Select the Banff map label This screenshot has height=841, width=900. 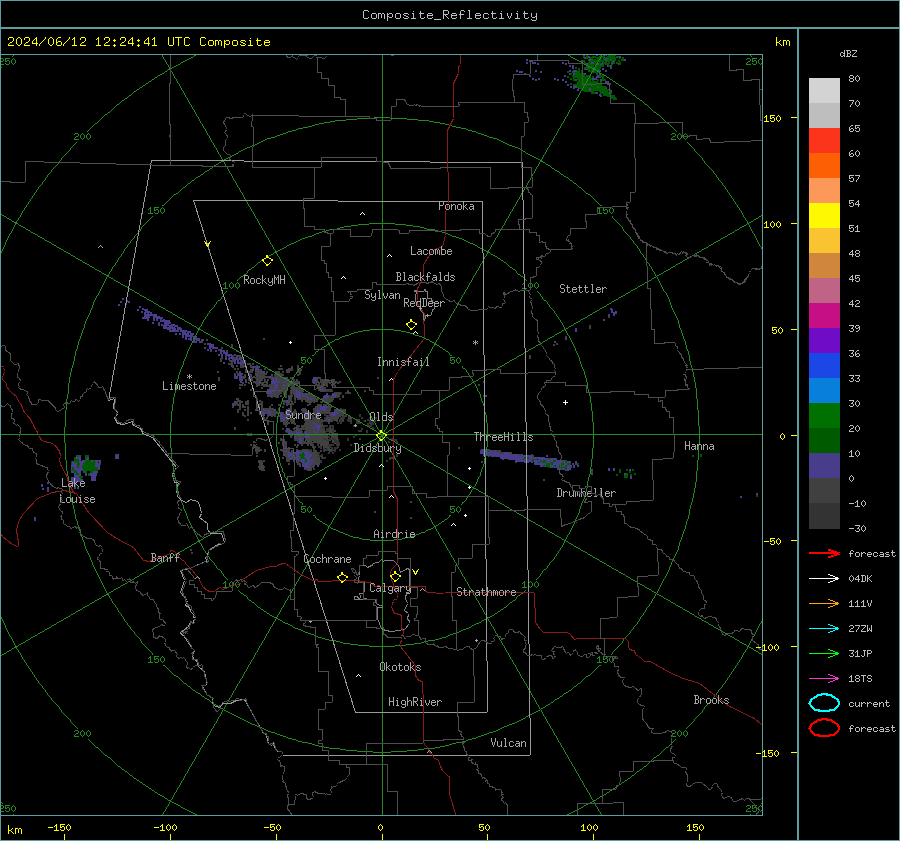tap(165, 557)
